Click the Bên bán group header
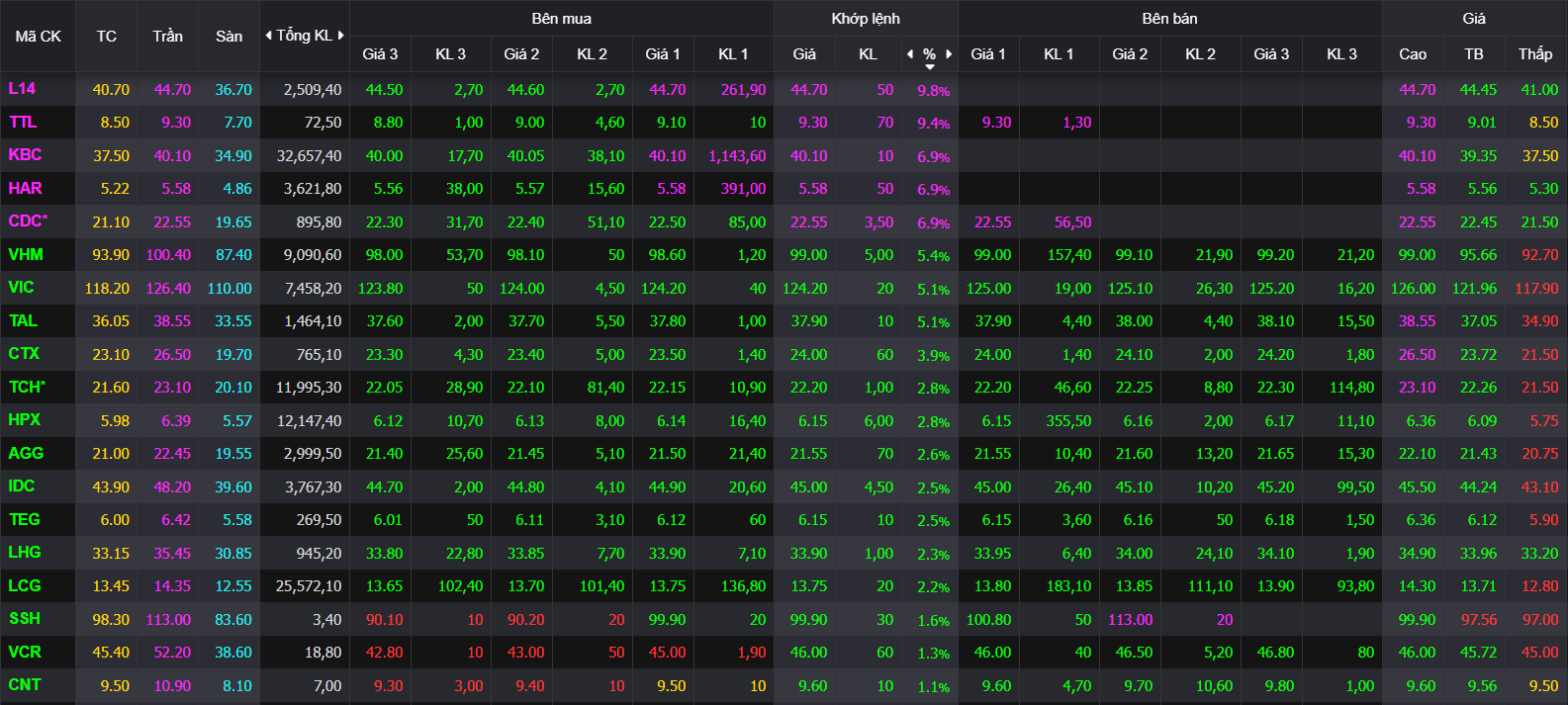 1169,19
